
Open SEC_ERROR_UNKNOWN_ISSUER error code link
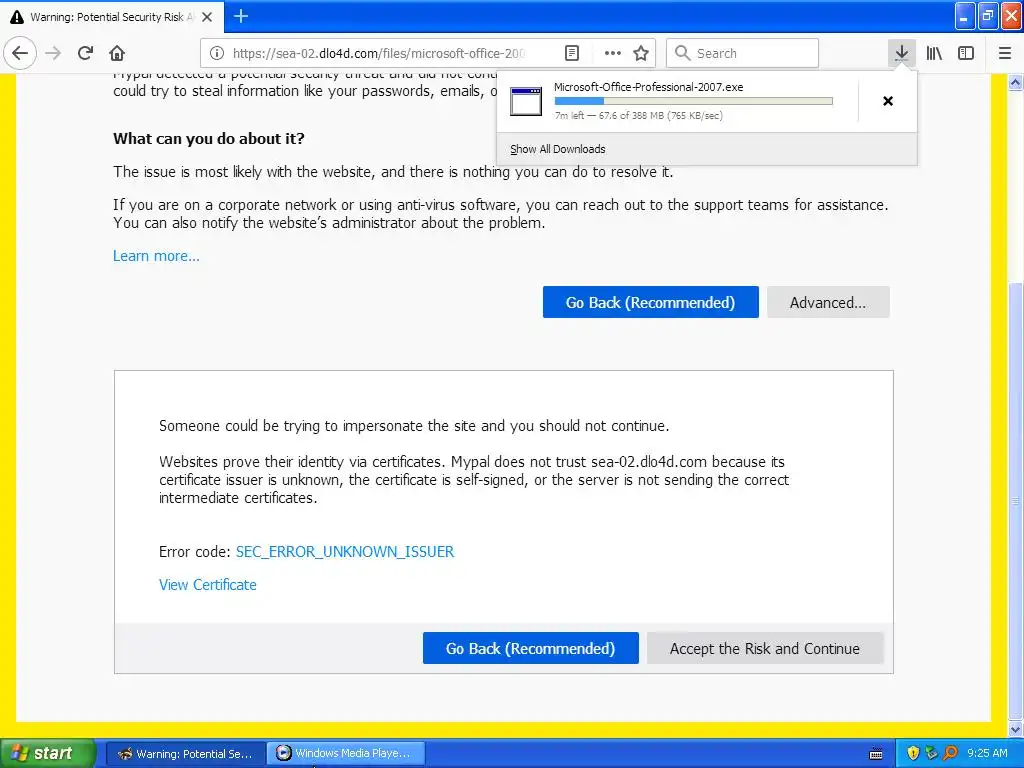[345, 552]
